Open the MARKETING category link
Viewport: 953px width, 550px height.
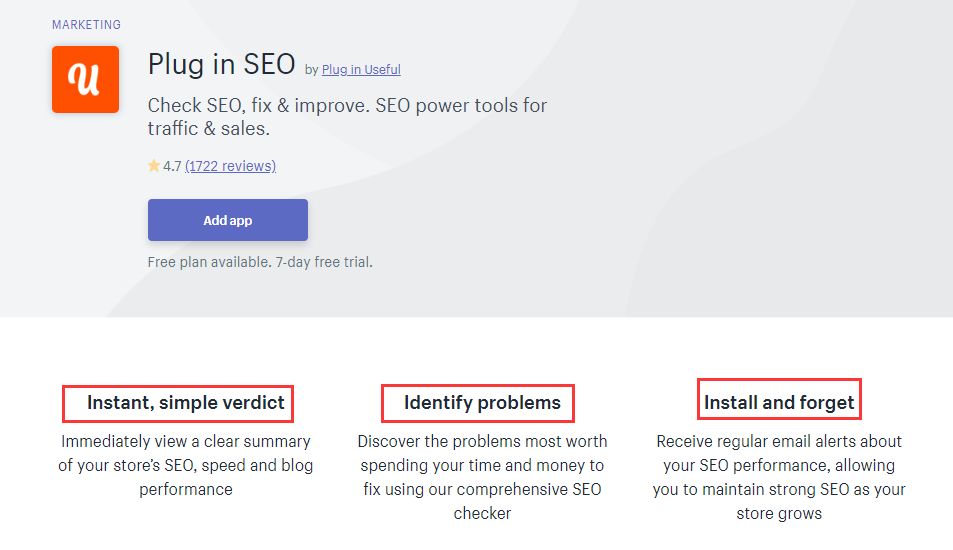click(86, 25)
